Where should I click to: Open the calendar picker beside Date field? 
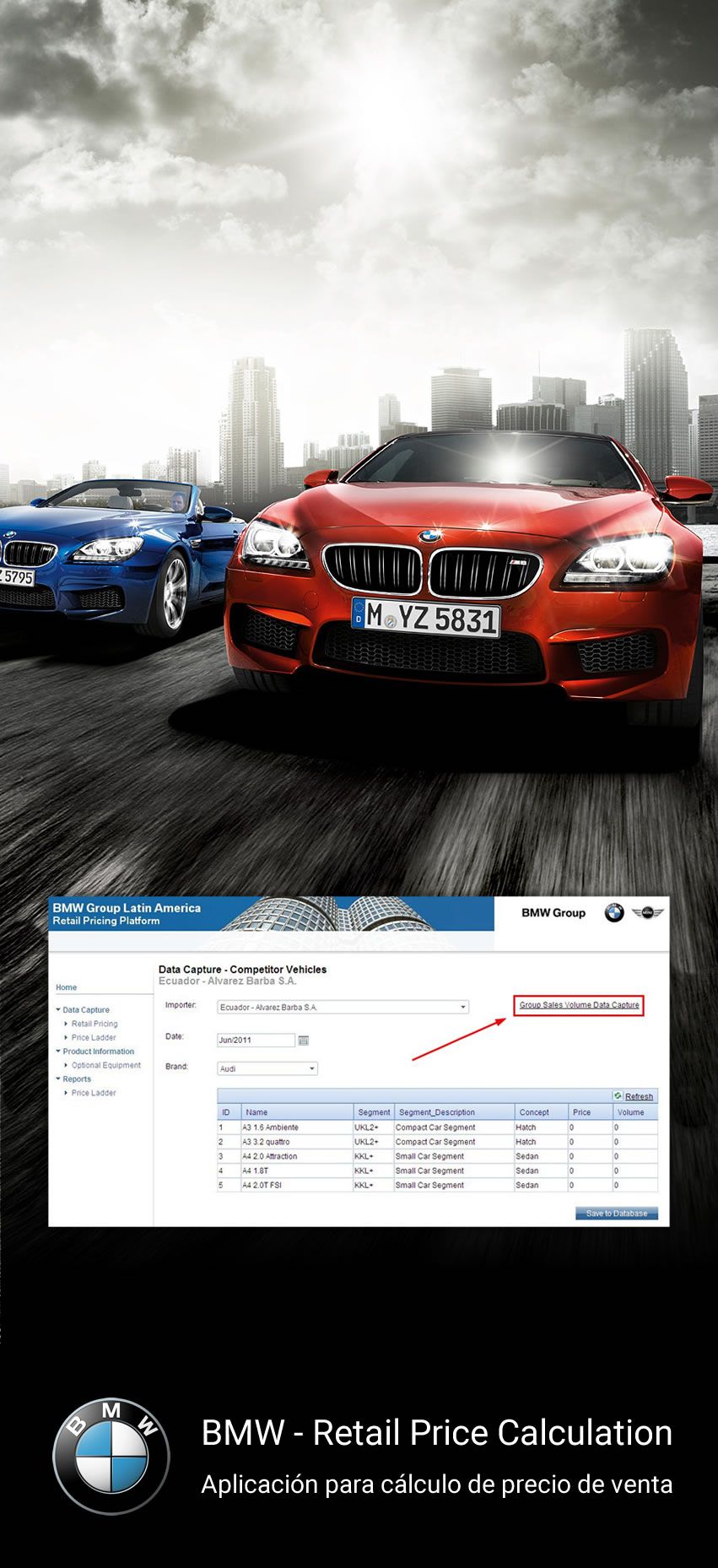[304, 1041]
